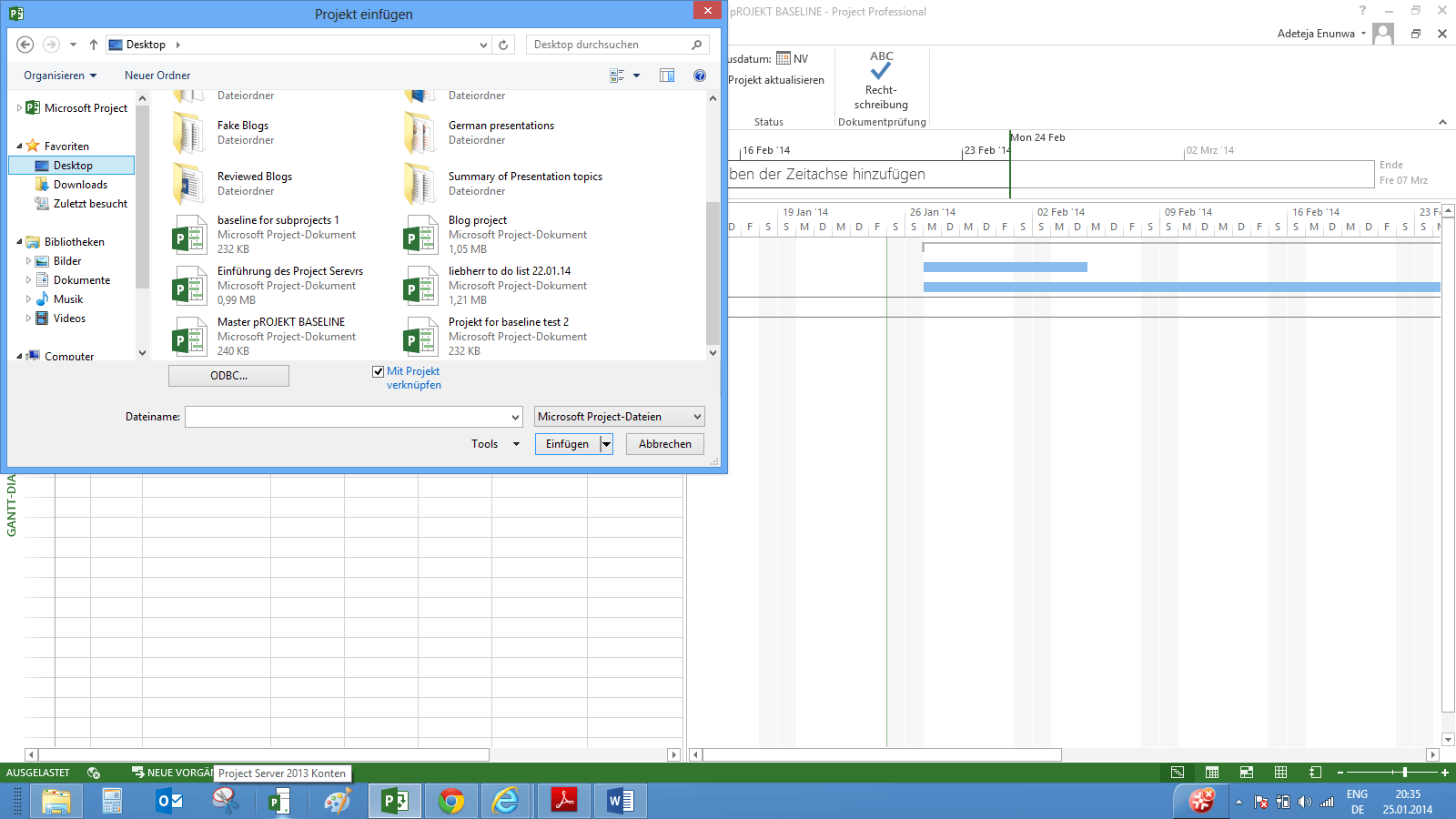Toggle the preview pane icon in dialog
Screen dimensions: 1456x819
pos(667,76)
